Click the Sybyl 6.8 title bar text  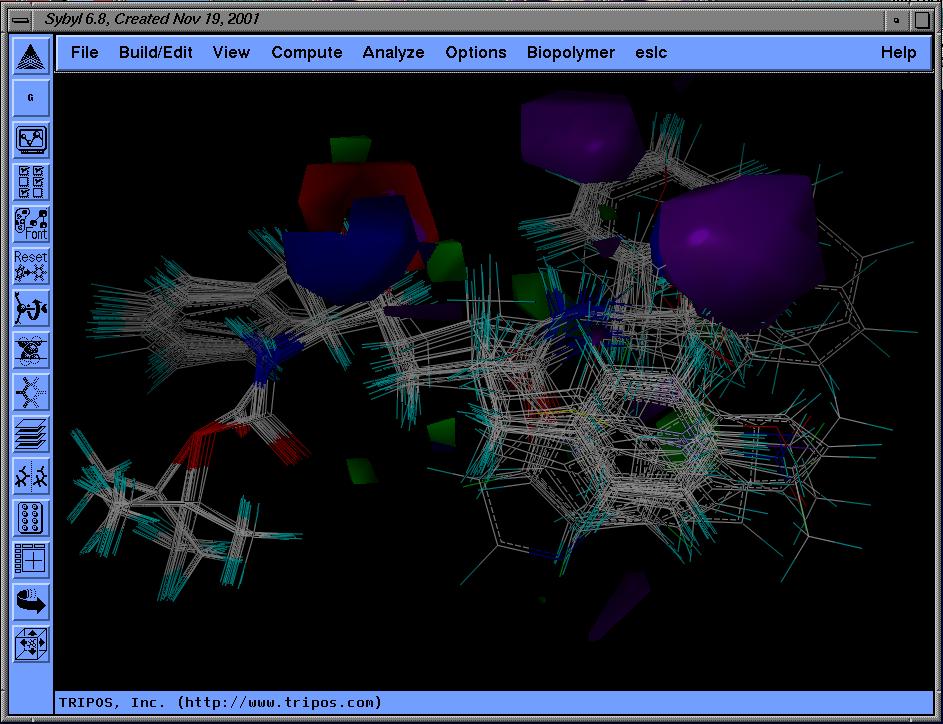click(152, 19)
